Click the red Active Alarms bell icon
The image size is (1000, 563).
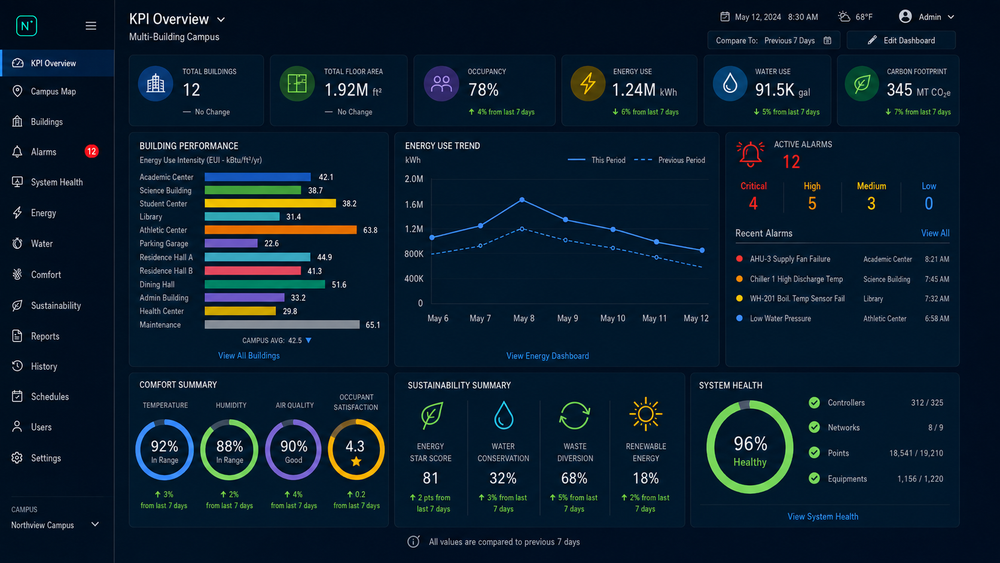(750, 154)
